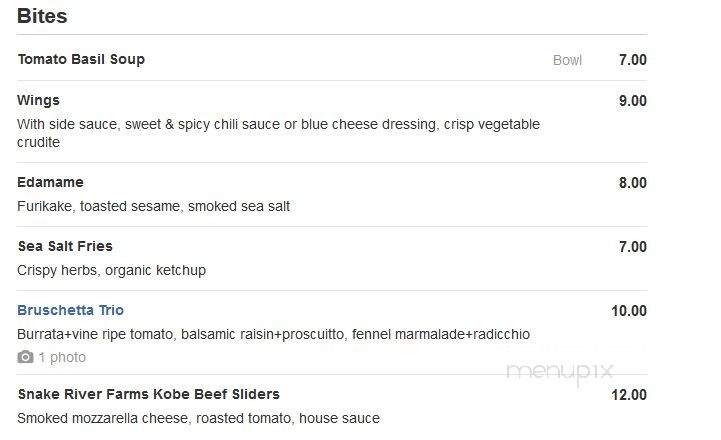721x440 pixels.
Task: Click the Furikake, toasted sesame description
Action: coord(154,206)
